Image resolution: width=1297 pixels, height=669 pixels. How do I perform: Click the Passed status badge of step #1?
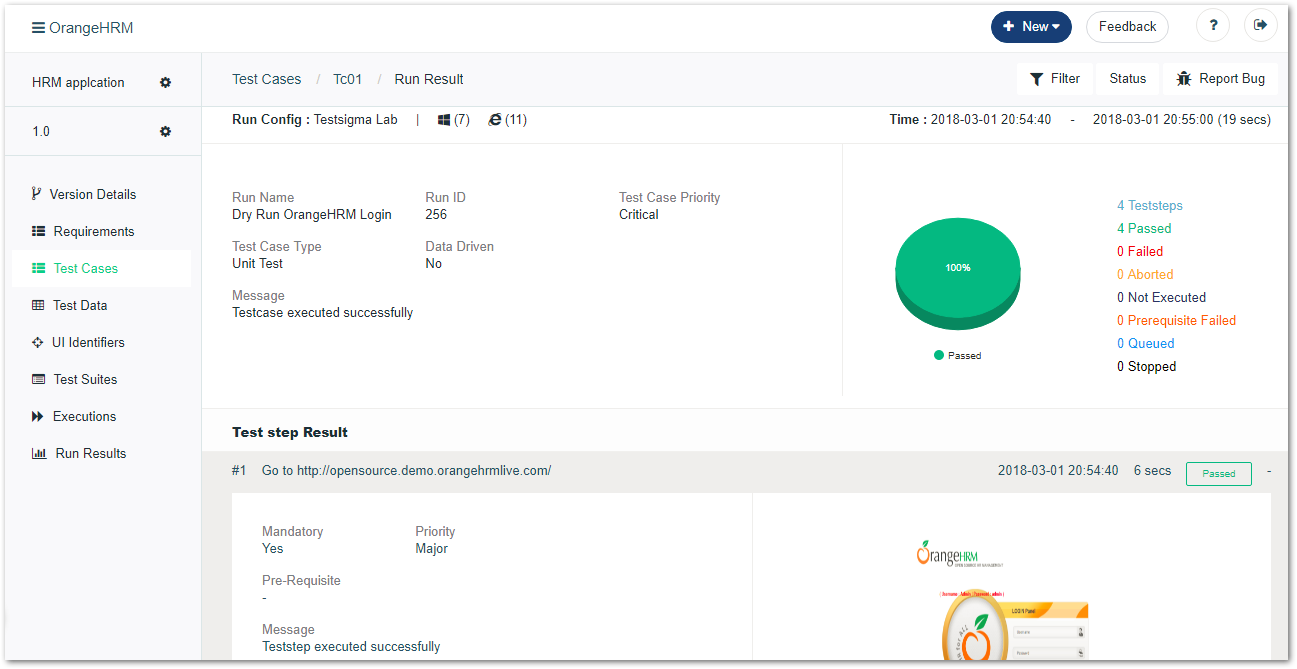1218,473
